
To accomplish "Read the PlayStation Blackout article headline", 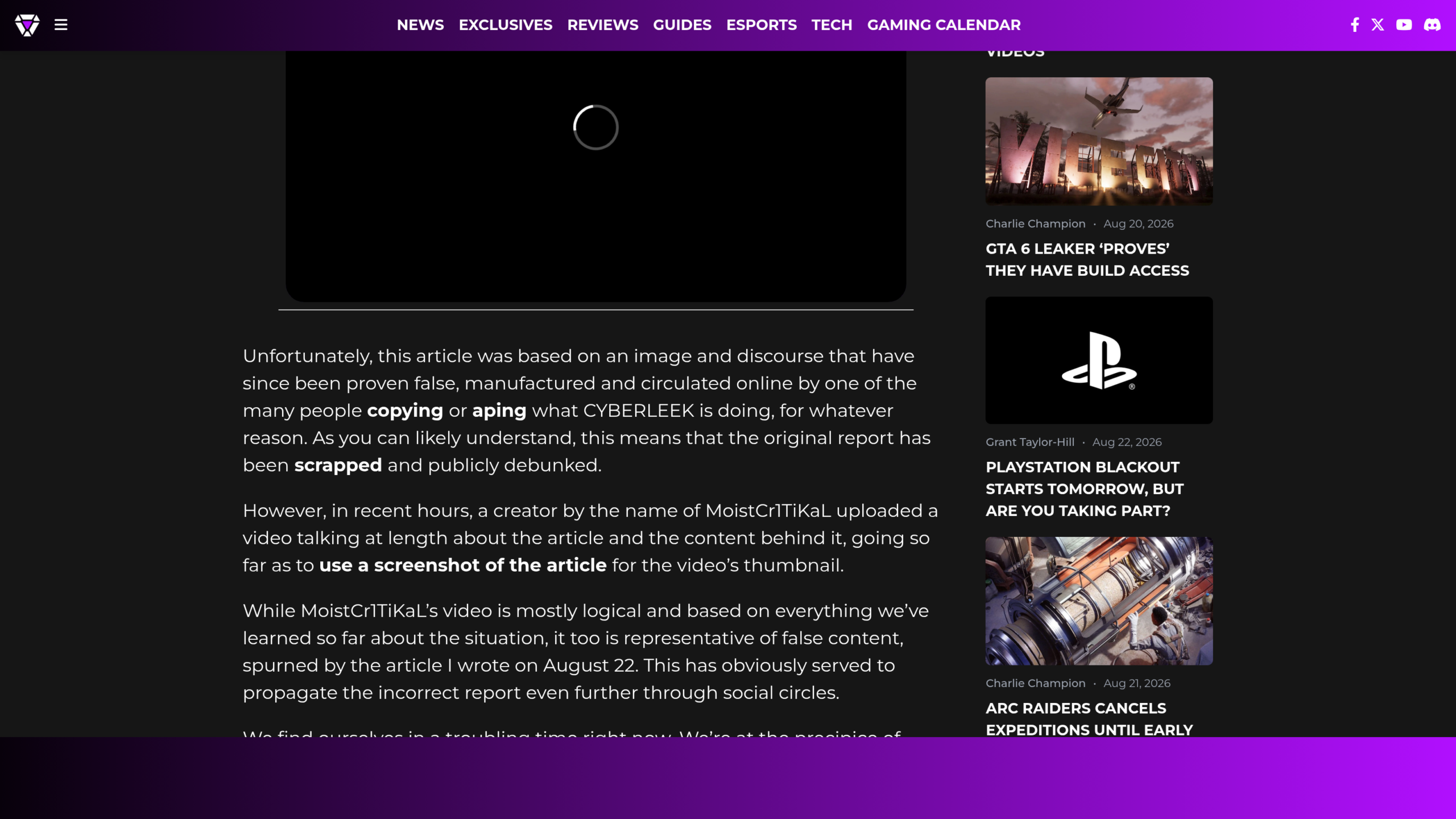I will pos(1085,489).
